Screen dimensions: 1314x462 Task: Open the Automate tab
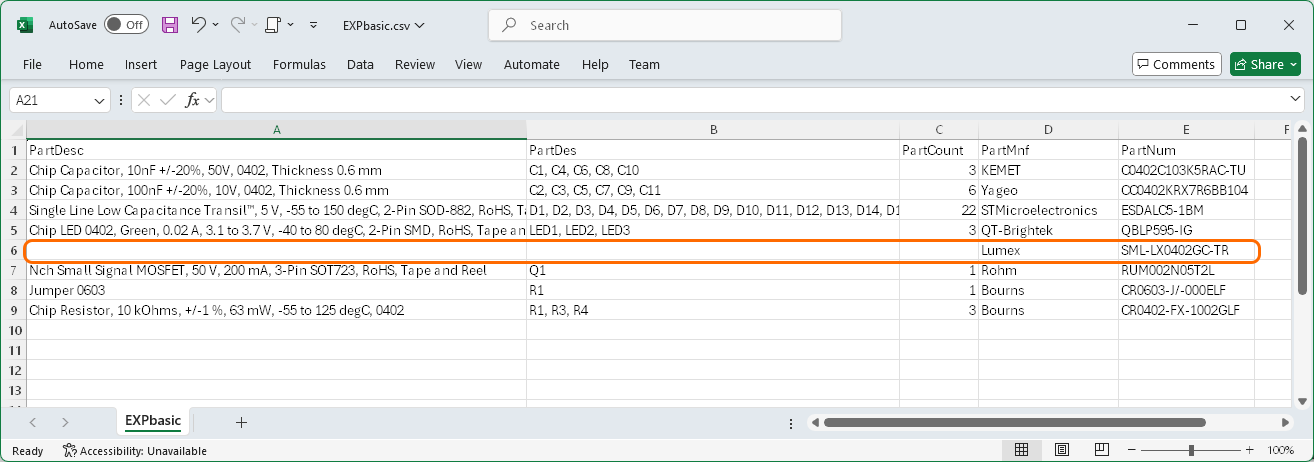pos(532,64)
